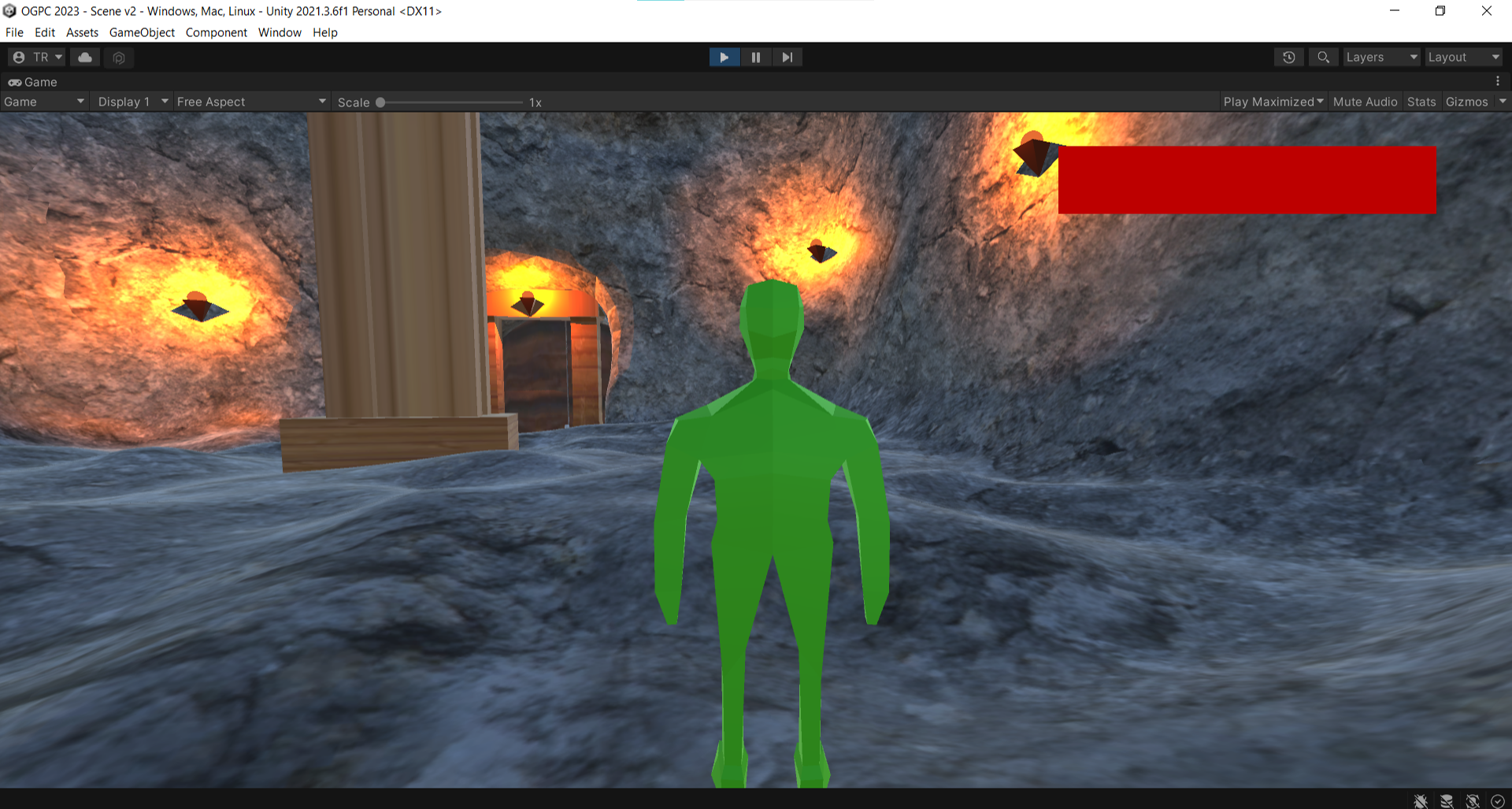This screenshot has width=1512, height=809.
Task: Click the auto-refresh status icon
Action: pos(1473,800)
